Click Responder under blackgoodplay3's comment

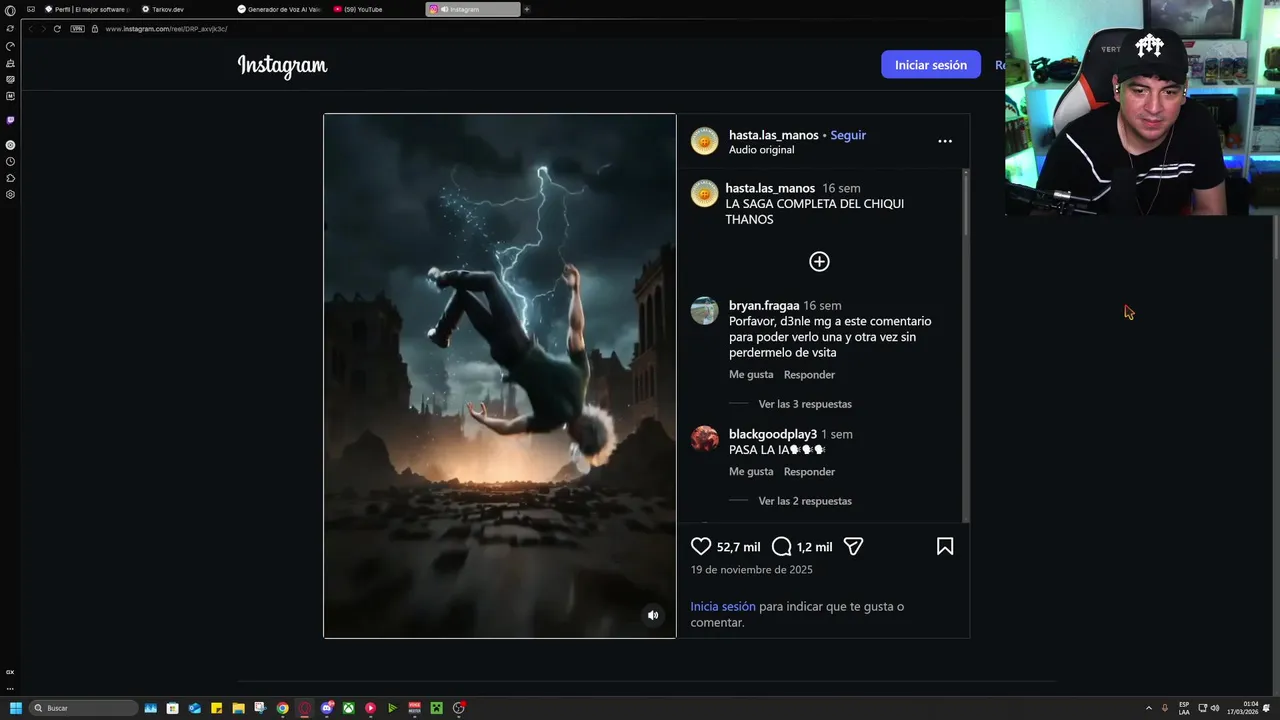809,472
